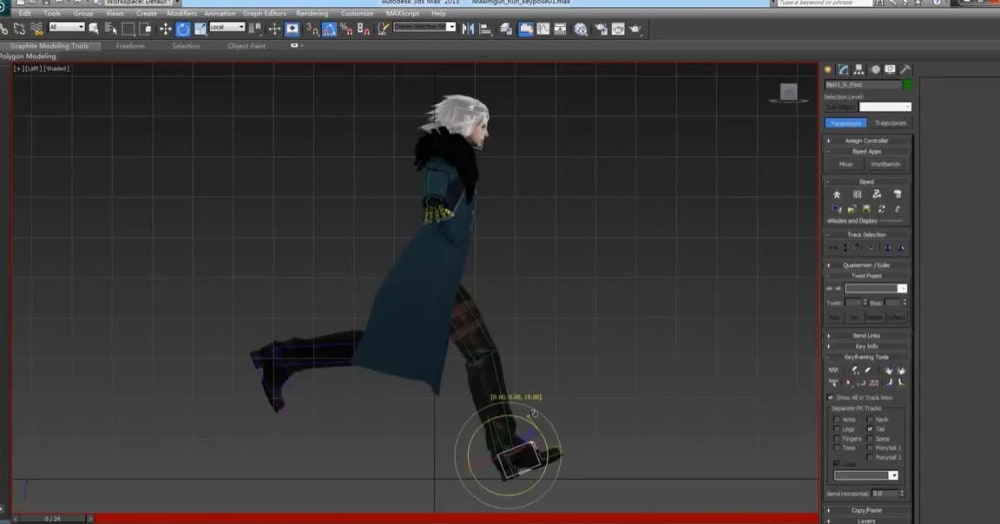Open the Utilities hammer panel icon
The width and height of the screenshot is (1000, 524).
905,69
